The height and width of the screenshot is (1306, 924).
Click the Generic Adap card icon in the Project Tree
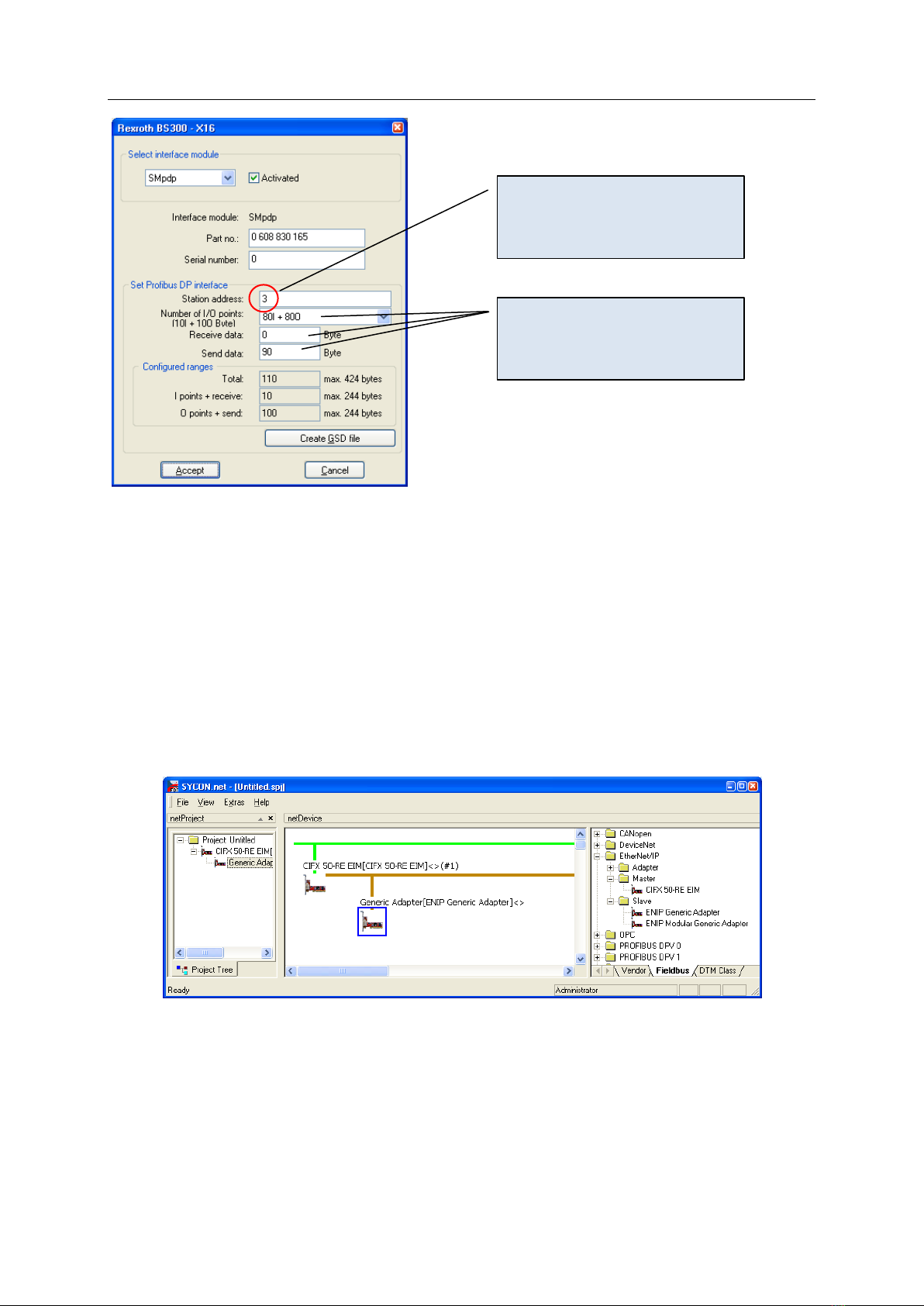pos(220,863)
